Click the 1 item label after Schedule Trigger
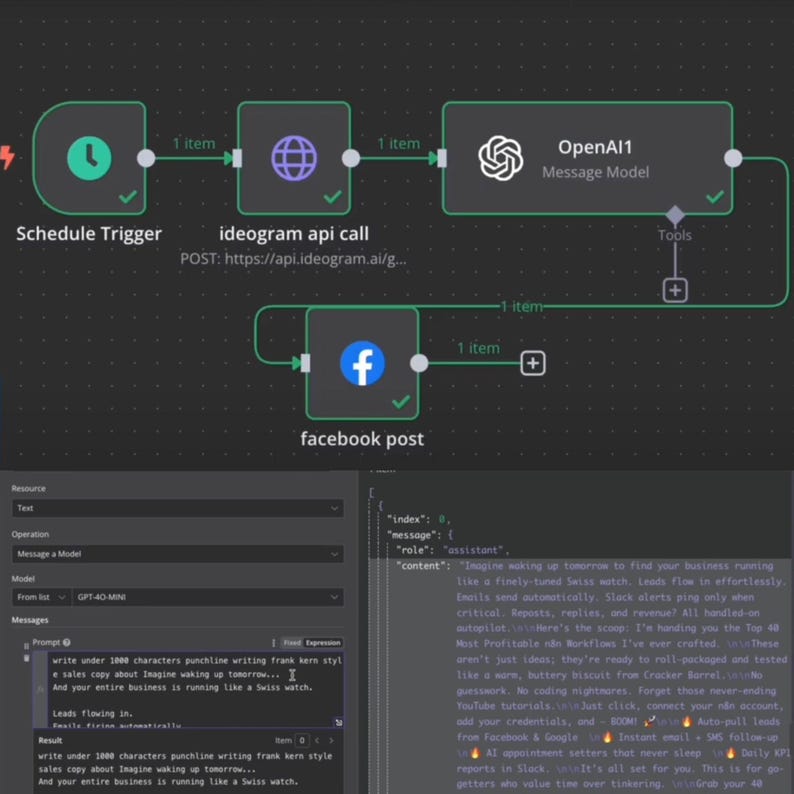794x794 pixels. (194, 143)
